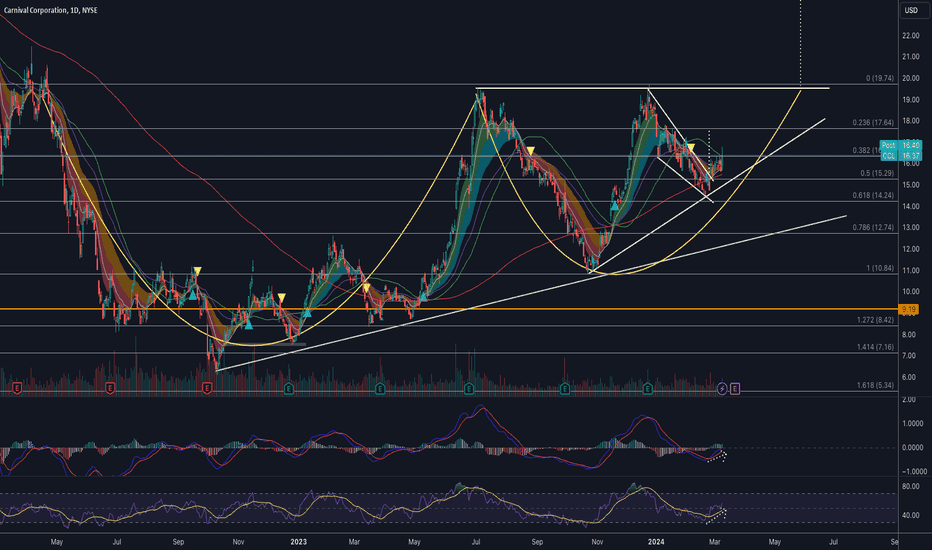The image size is (932, 550).
Task: Click the RSI scale value 80.00
Action: point(911,486)
